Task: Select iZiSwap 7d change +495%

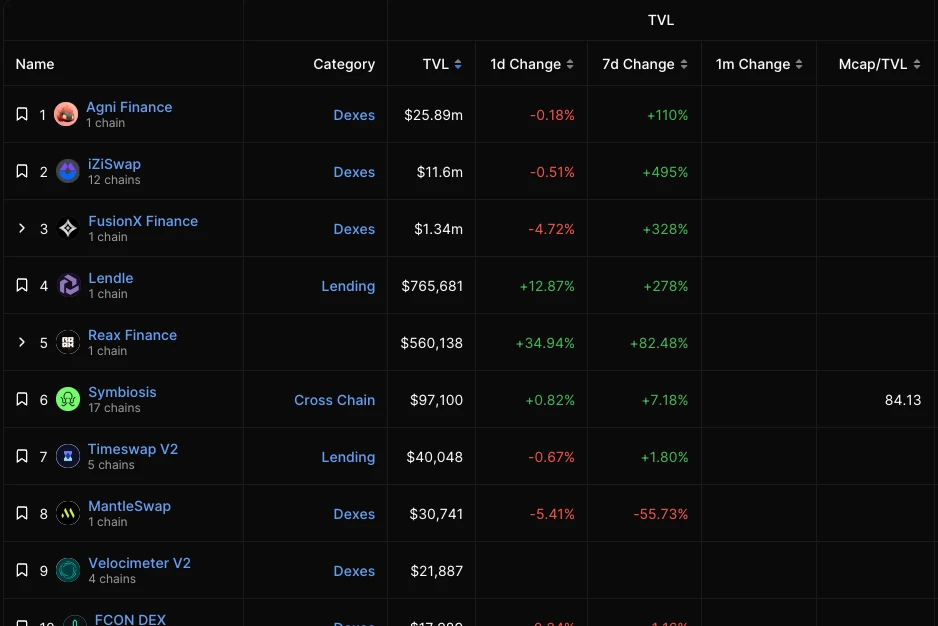Action: [x=665, y=172]
